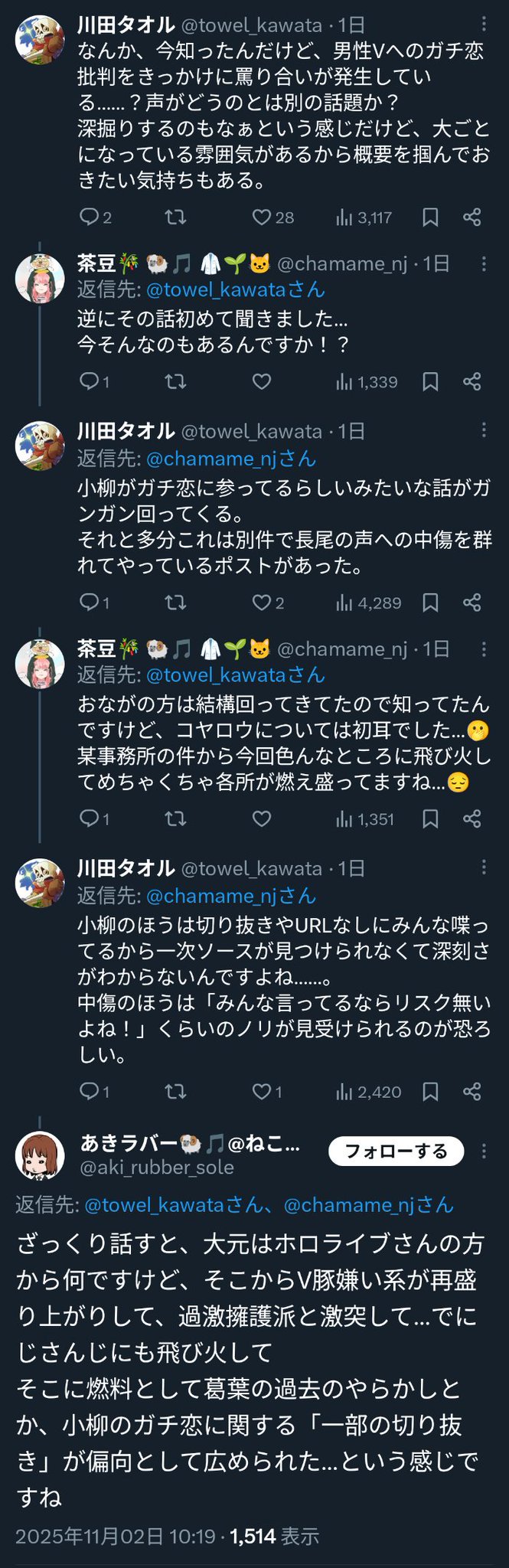The height and width of the screenshot is (1568, 509).
Task: View analytics showing 1,339 views
Action: pos(367,381)
